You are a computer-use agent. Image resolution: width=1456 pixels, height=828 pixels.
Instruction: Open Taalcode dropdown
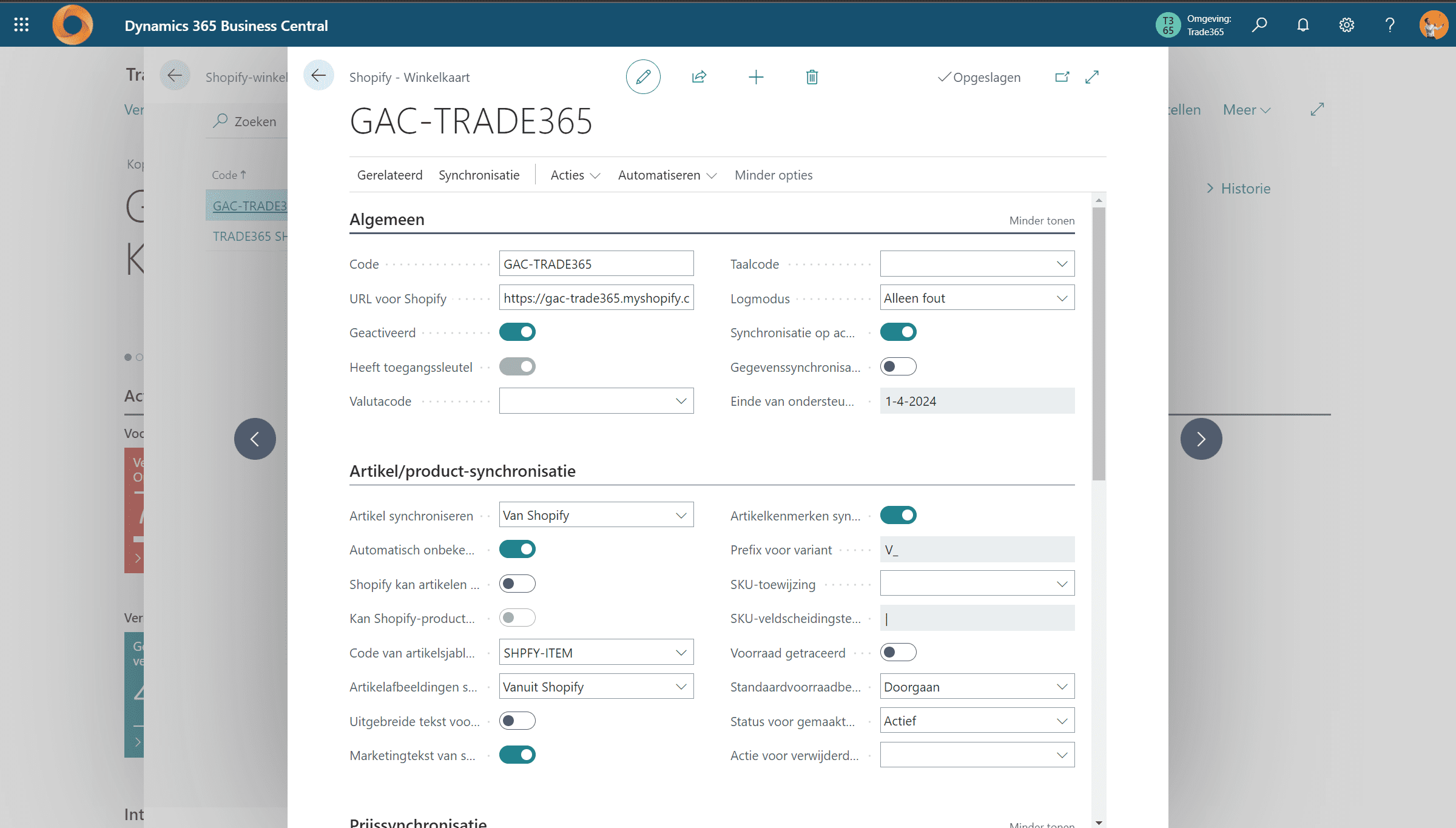pyautogui.click(x=1062, y=264)
